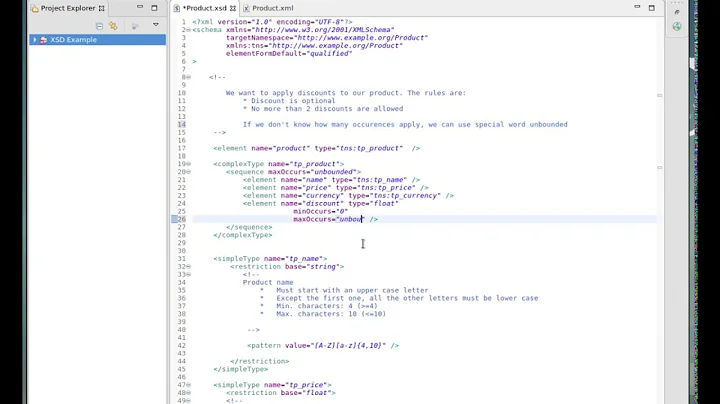Close the Project Explorer tab via its X icon
Screen dimensions: 720x404
pos(102,8)
